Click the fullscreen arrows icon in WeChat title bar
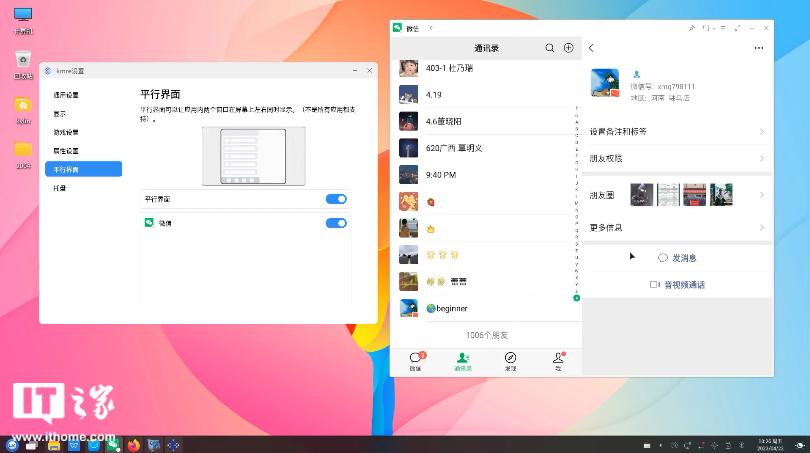The image size is (810, 453). (x=737, y=28)
